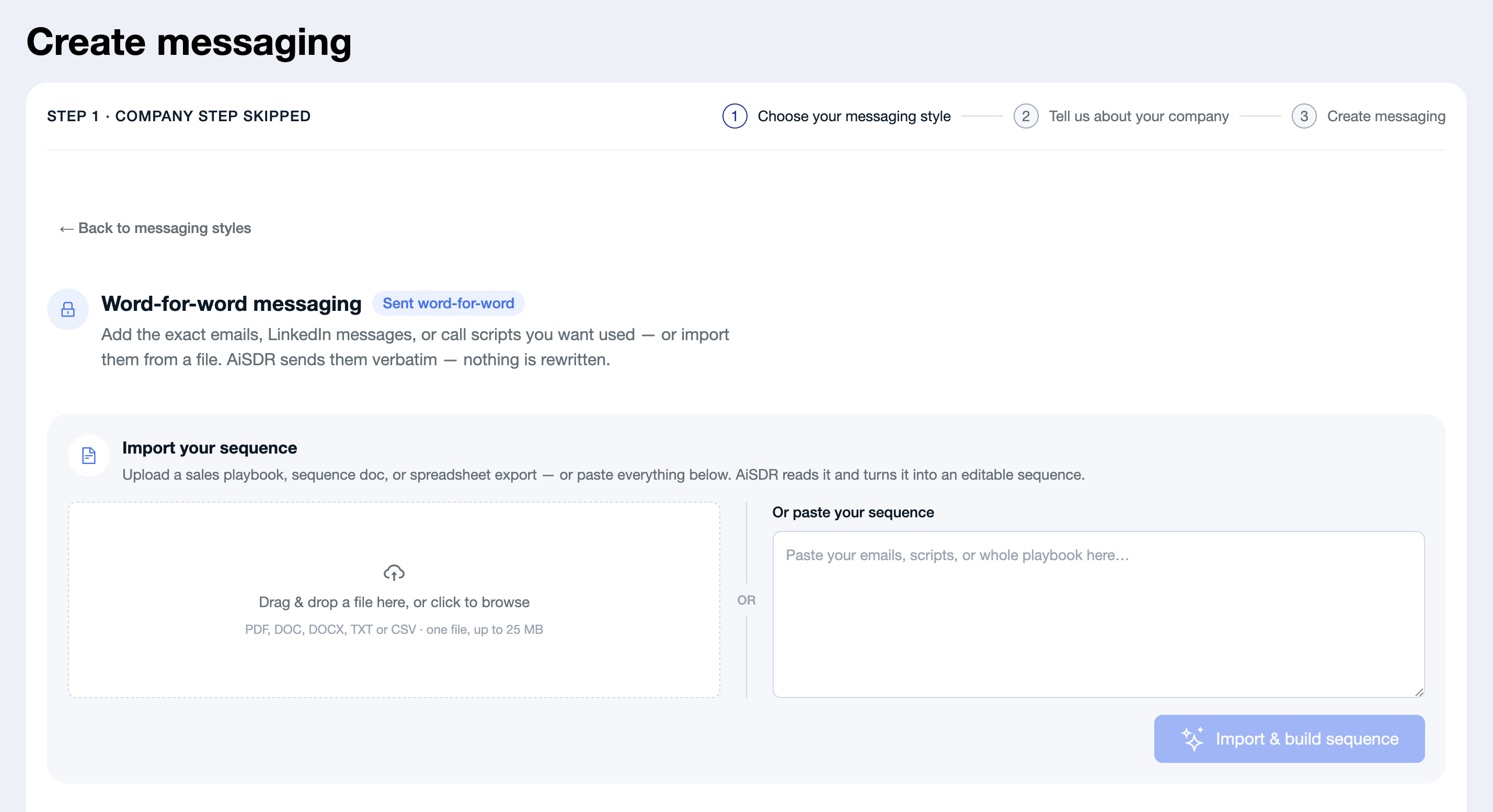Click the Upload a sales playbook description text
Viewport: 1493px width, 812px height.
(603, 475)
